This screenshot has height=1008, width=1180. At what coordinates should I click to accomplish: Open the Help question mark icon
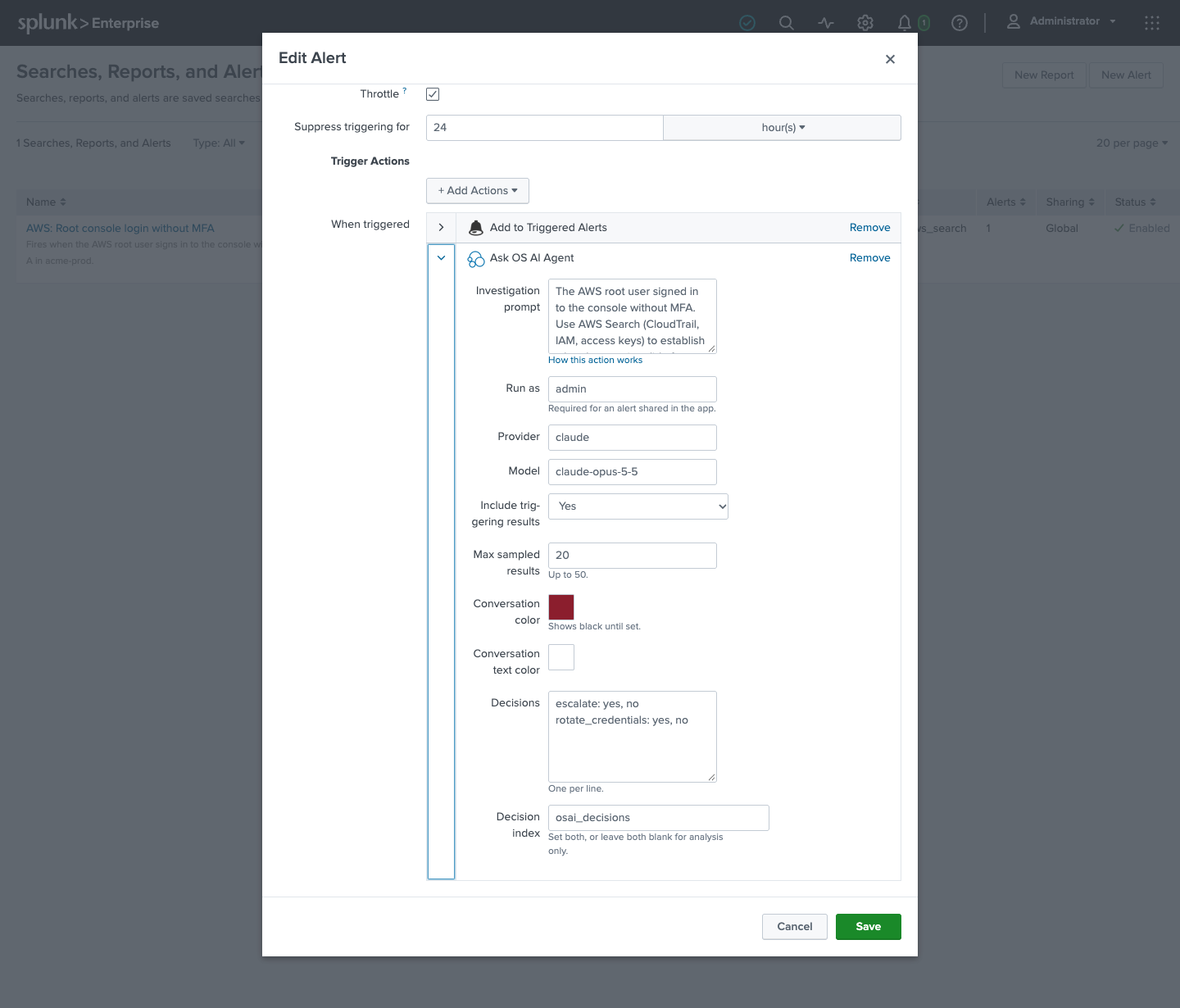click(960, 23)
